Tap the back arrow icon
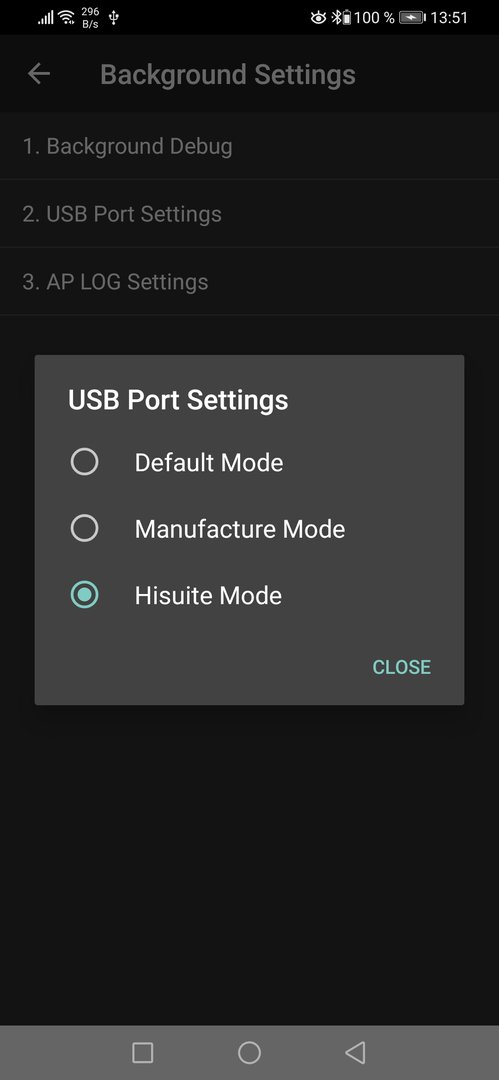The image size is (499, 1080). [x=39, y=74]
